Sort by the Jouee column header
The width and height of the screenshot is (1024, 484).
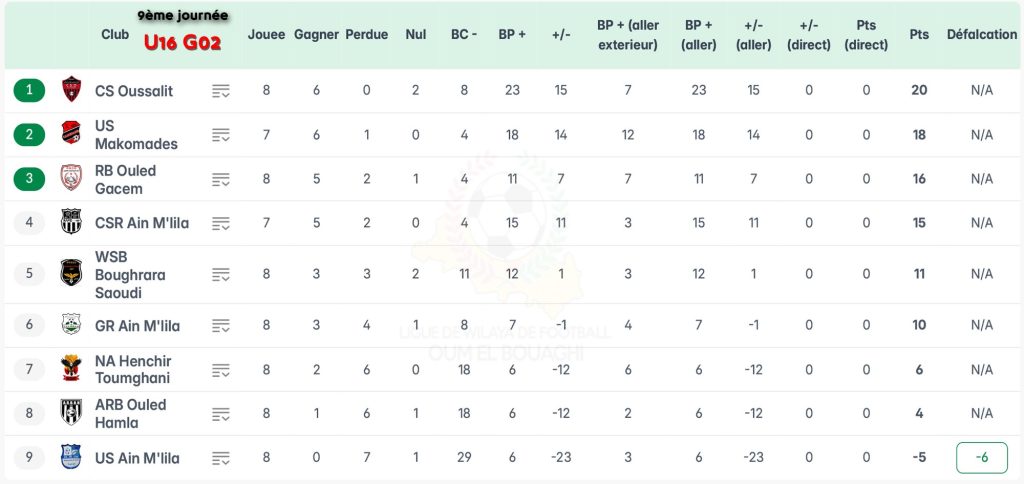266,34
